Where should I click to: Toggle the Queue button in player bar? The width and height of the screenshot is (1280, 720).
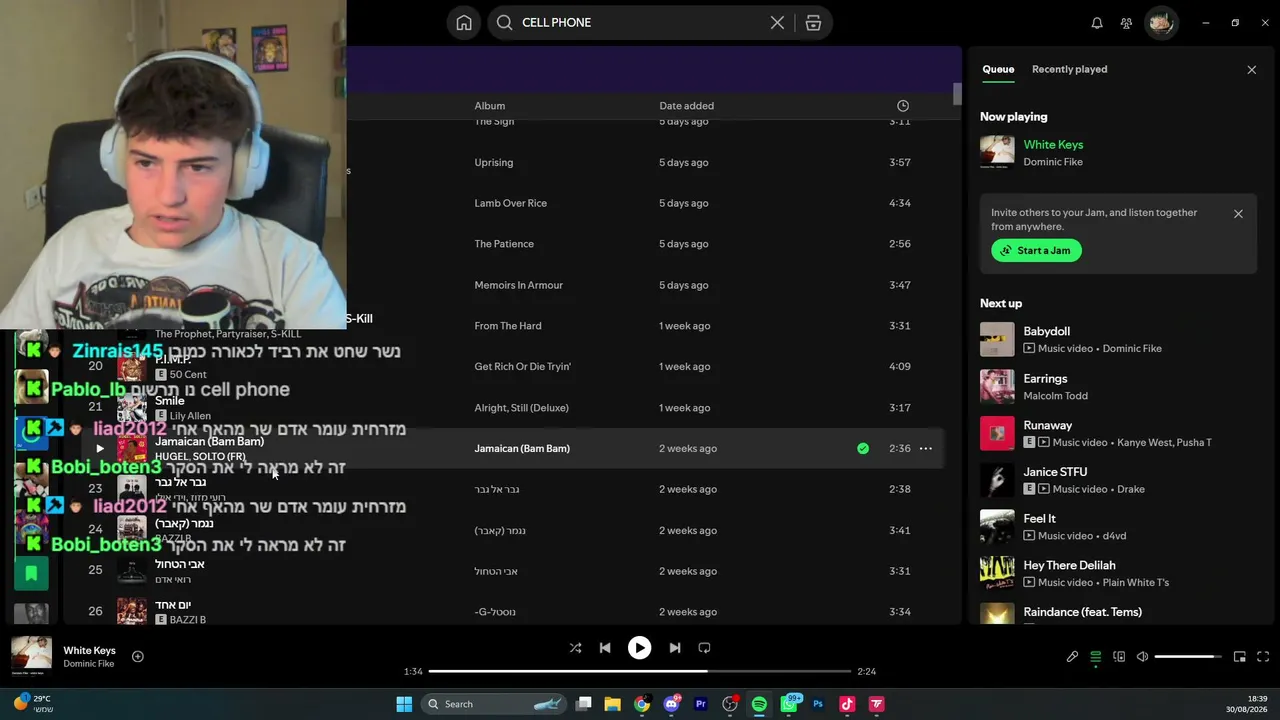tap(1096, 657)
